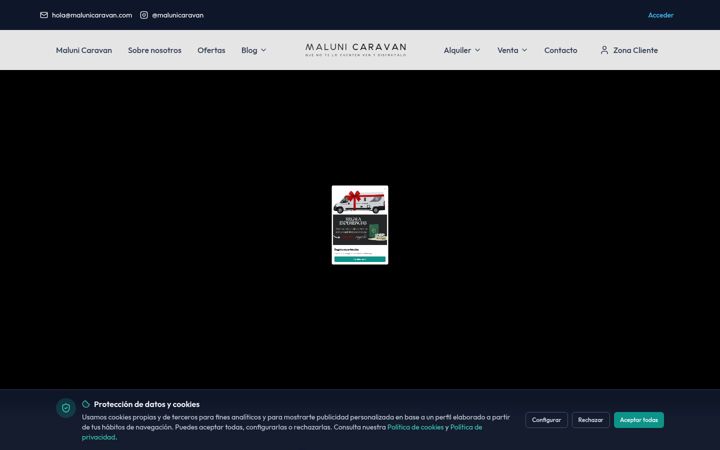Open the Sobre nosotros page
Viewport: 720px width, 450px height.
[155, 50]
